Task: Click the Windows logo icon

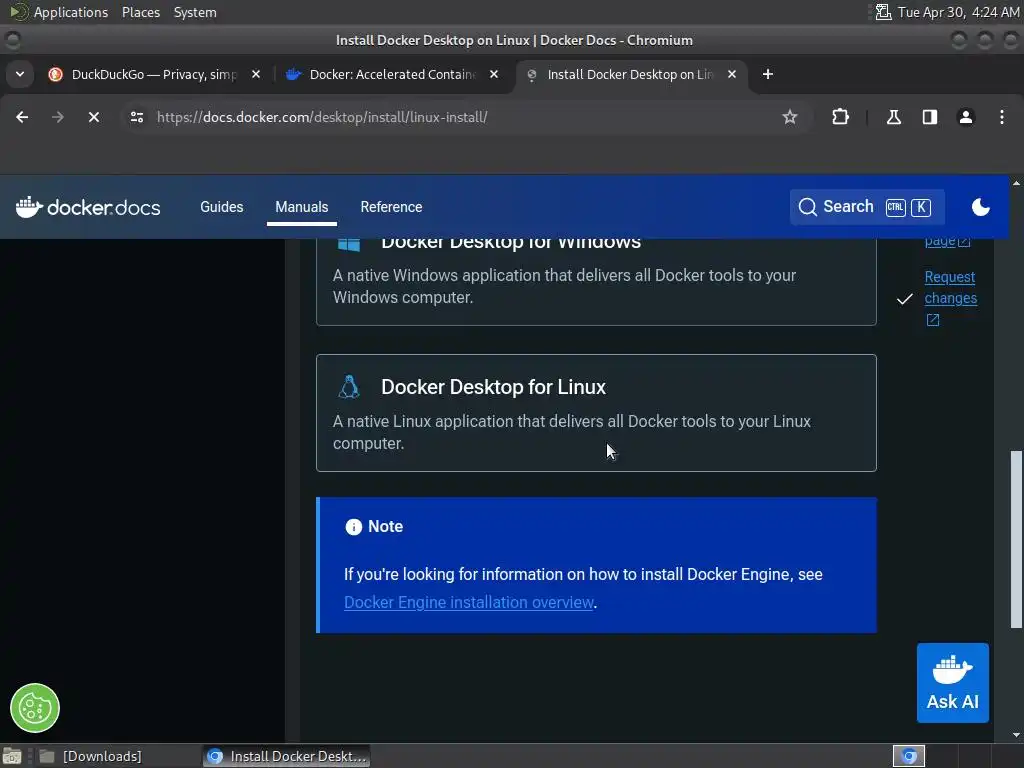Action: pyautogui.click(x=349, y=244)
